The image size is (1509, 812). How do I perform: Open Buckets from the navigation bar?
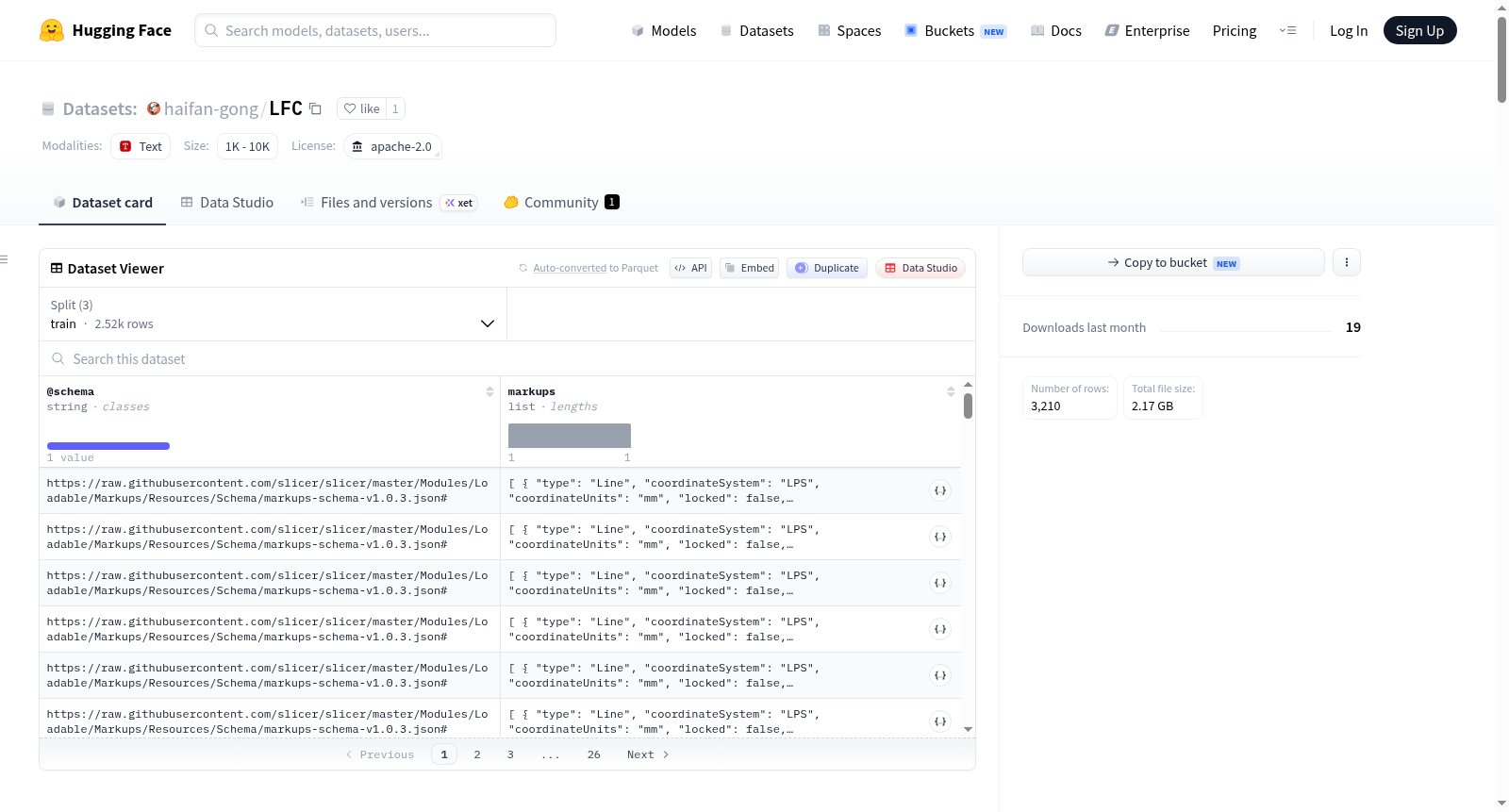click(955, 30)
